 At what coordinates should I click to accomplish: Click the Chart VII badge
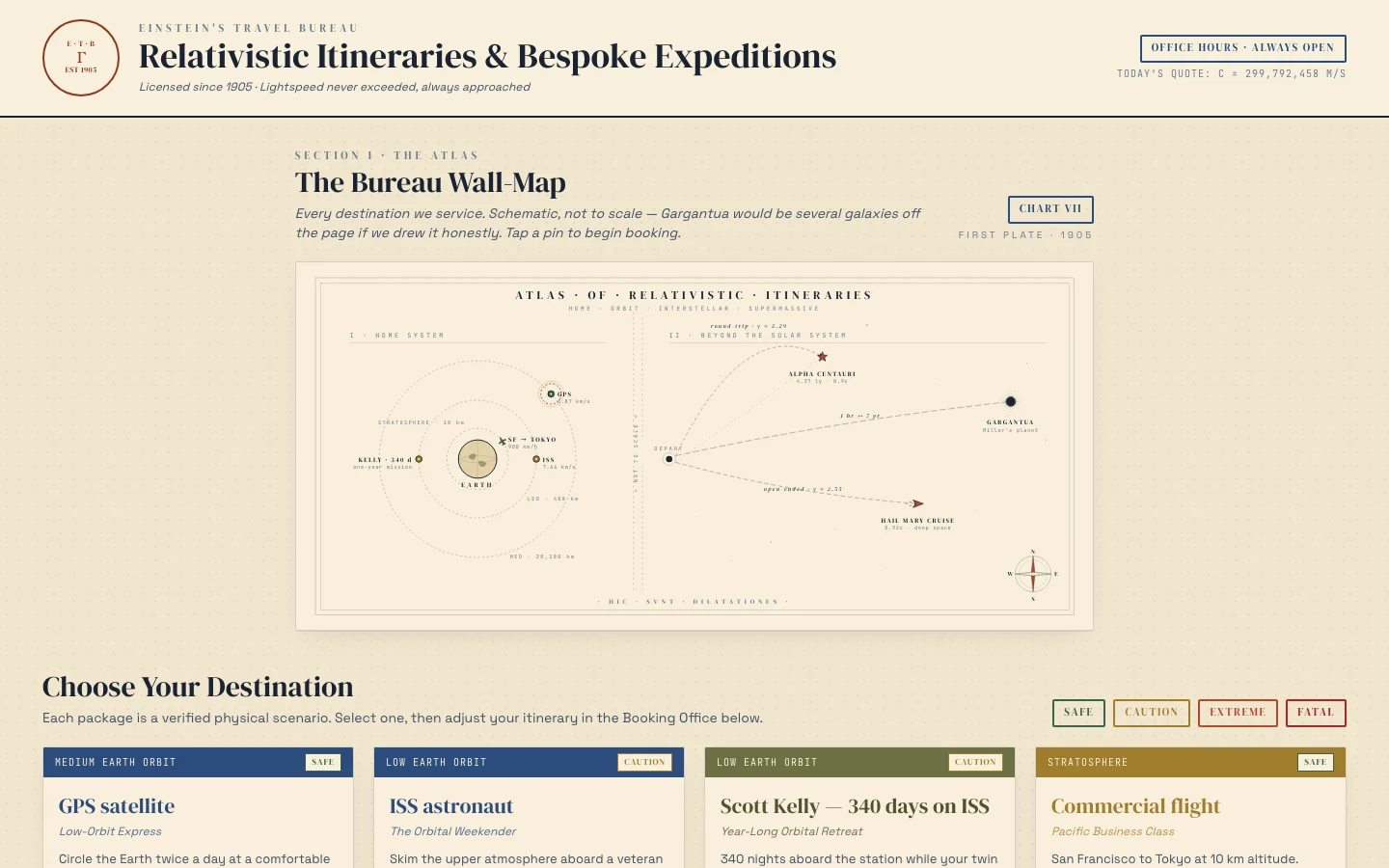(x=1050, y=209)
